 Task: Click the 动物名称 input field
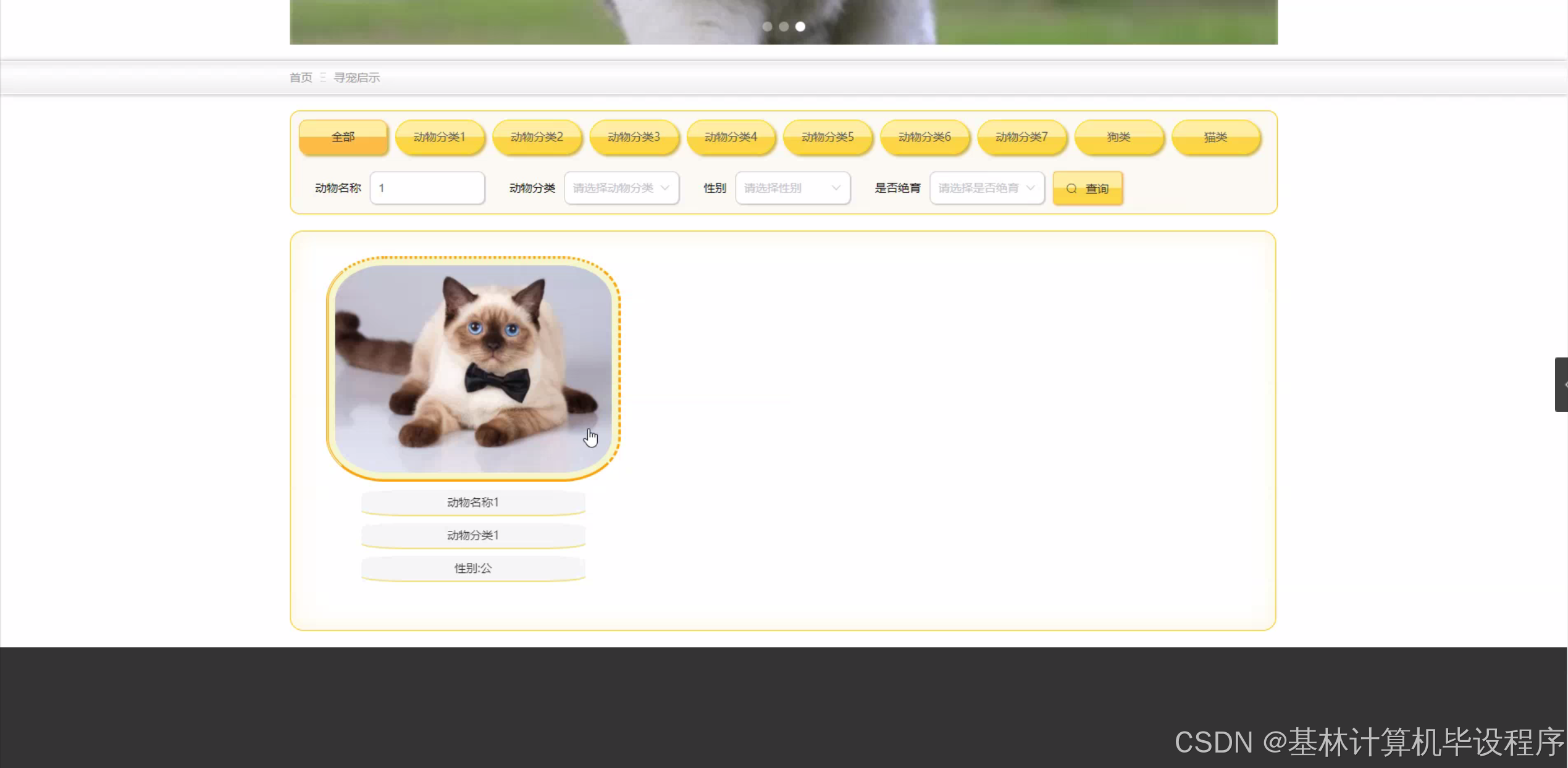[427, 188]
